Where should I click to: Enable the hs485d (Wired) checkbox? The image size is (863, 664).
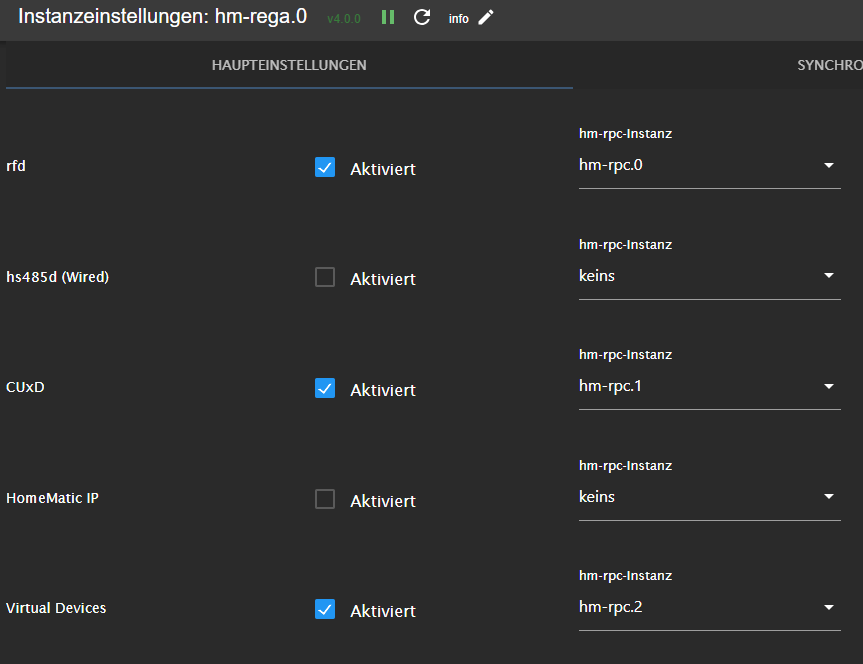click(x=325, y=277)
